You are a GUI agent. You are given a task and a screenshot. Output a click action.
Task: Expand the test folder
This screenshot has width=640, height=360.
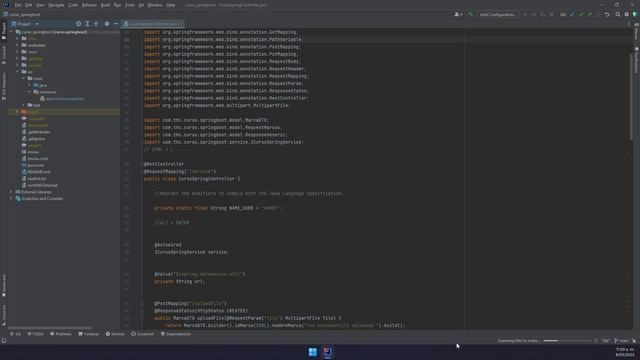point(24,105)
